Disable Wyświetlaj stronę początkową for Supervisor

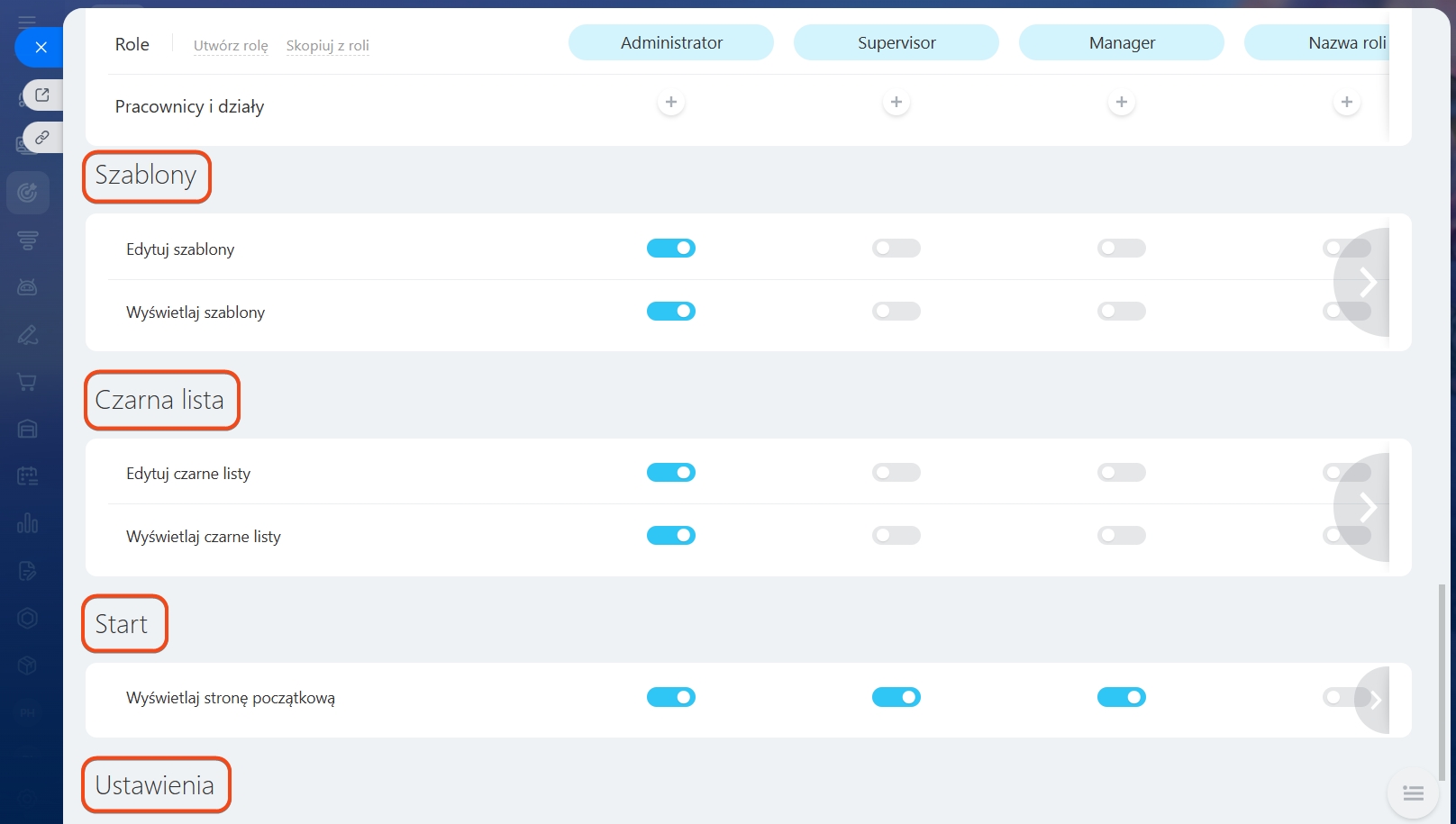pyautogui.click(x=896, y=697)
